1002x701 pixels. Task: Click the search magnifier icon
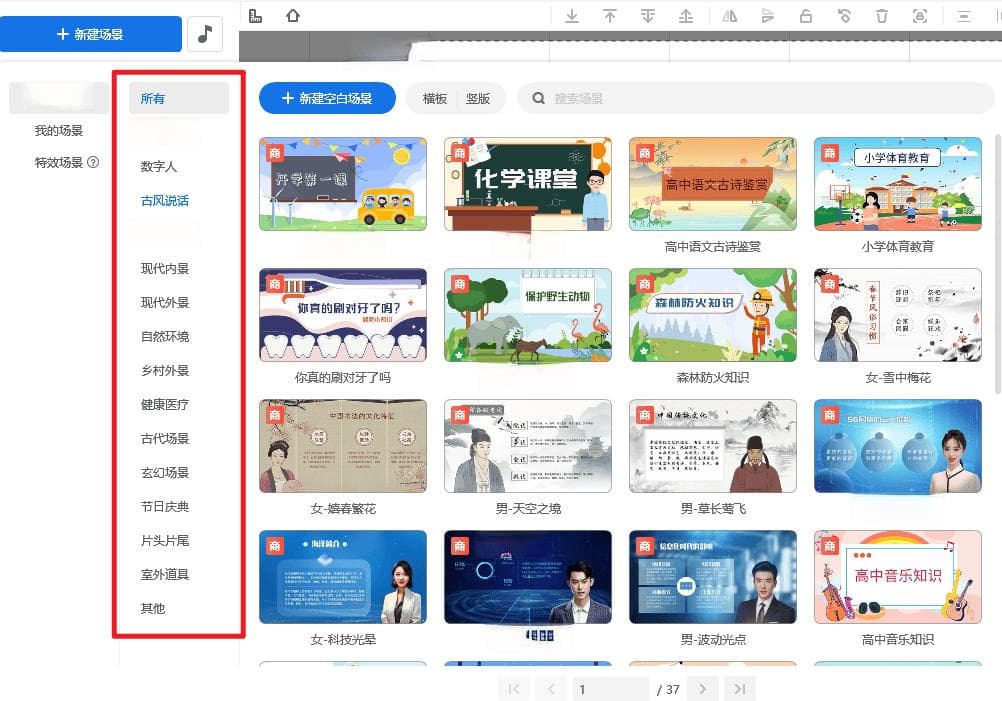tap(539, 98)
